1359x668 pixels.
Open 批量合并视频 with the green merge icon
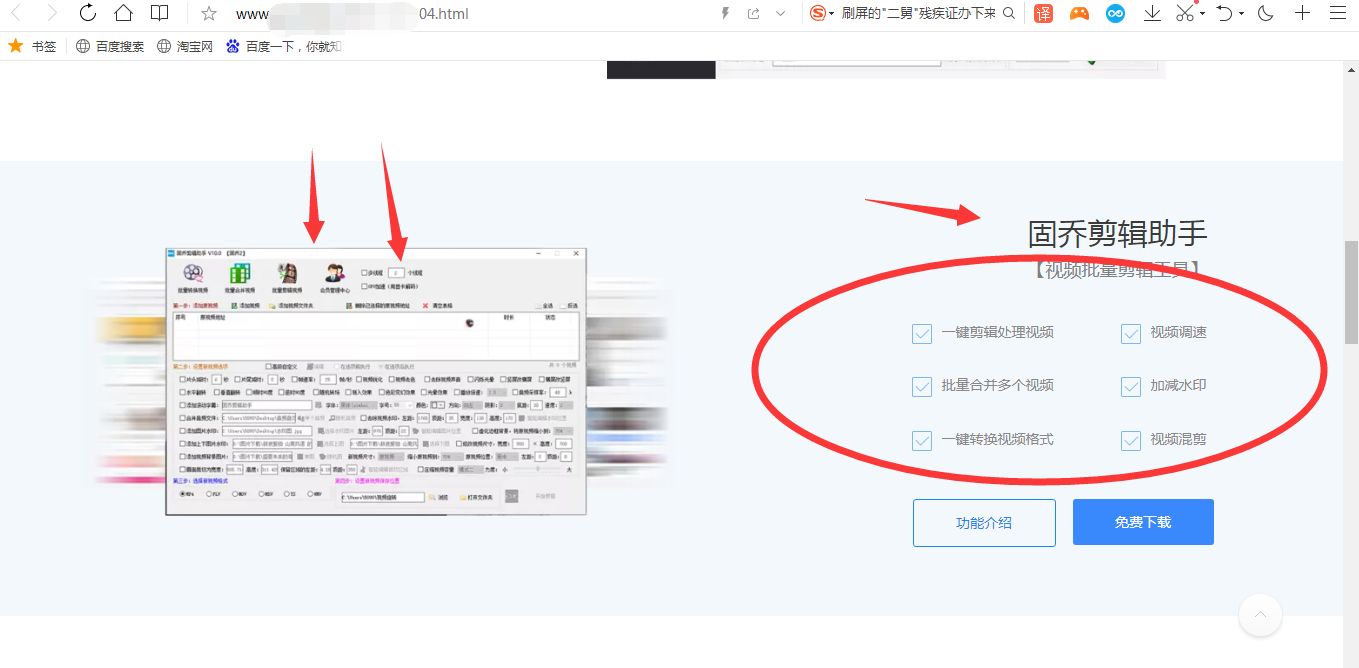pyautogui.click(x=238, y=275)
